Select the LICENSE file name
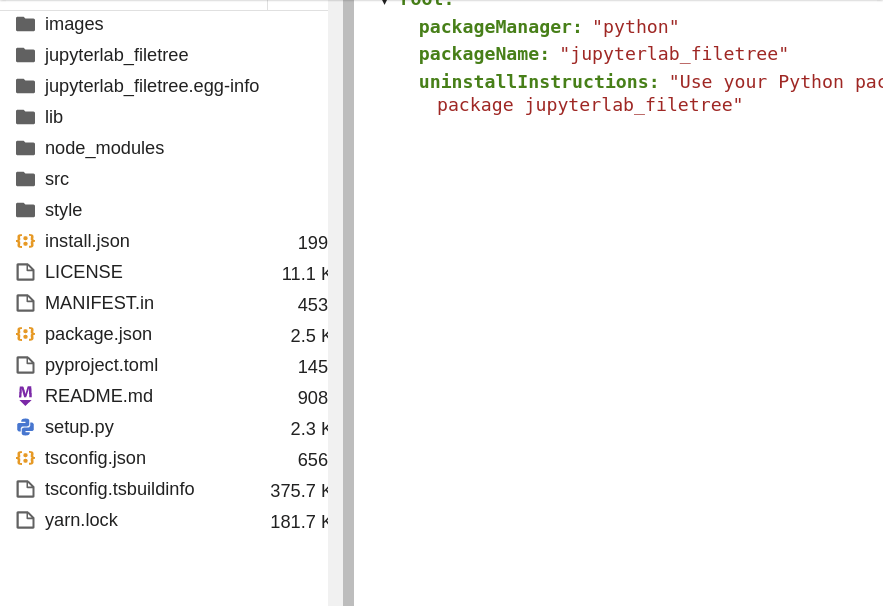The image size is (883, 606). tap(83, 272)
